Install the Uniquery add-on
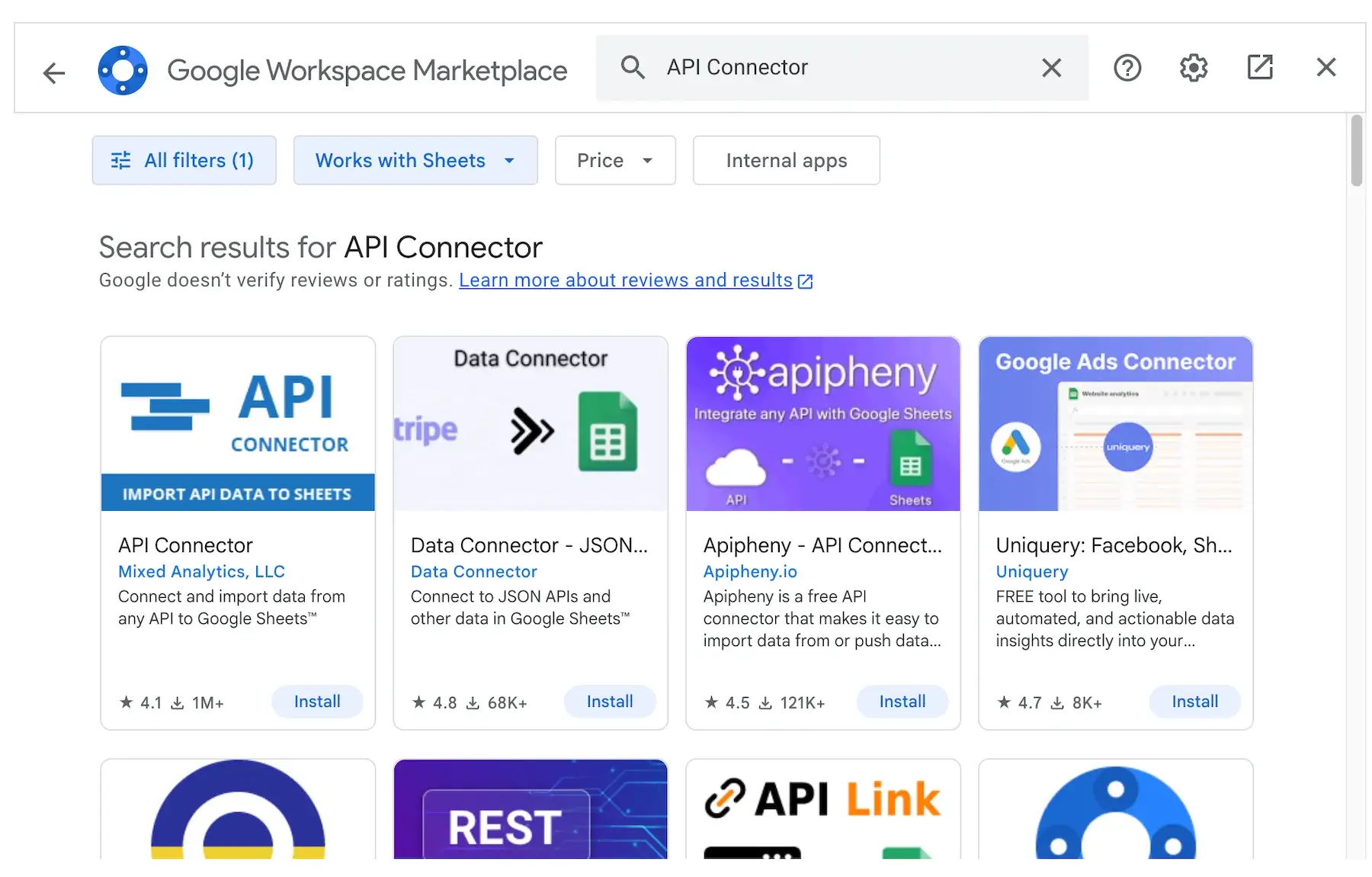Viewport: 1372px width, 877px height. pyautogui.click(x=1195, y=702)
